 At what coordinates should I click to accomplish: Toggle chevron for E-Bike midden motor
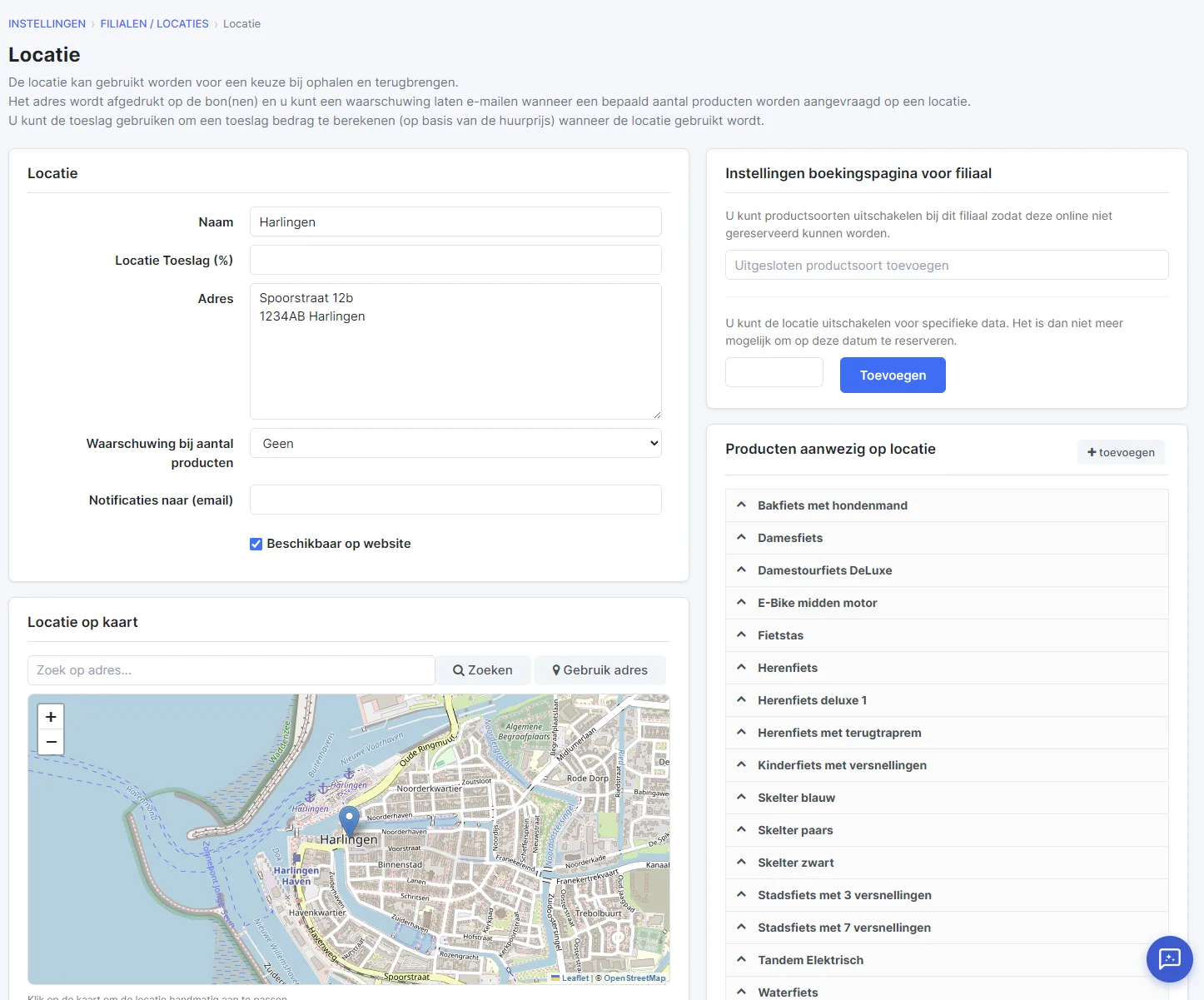coord(741,602)
